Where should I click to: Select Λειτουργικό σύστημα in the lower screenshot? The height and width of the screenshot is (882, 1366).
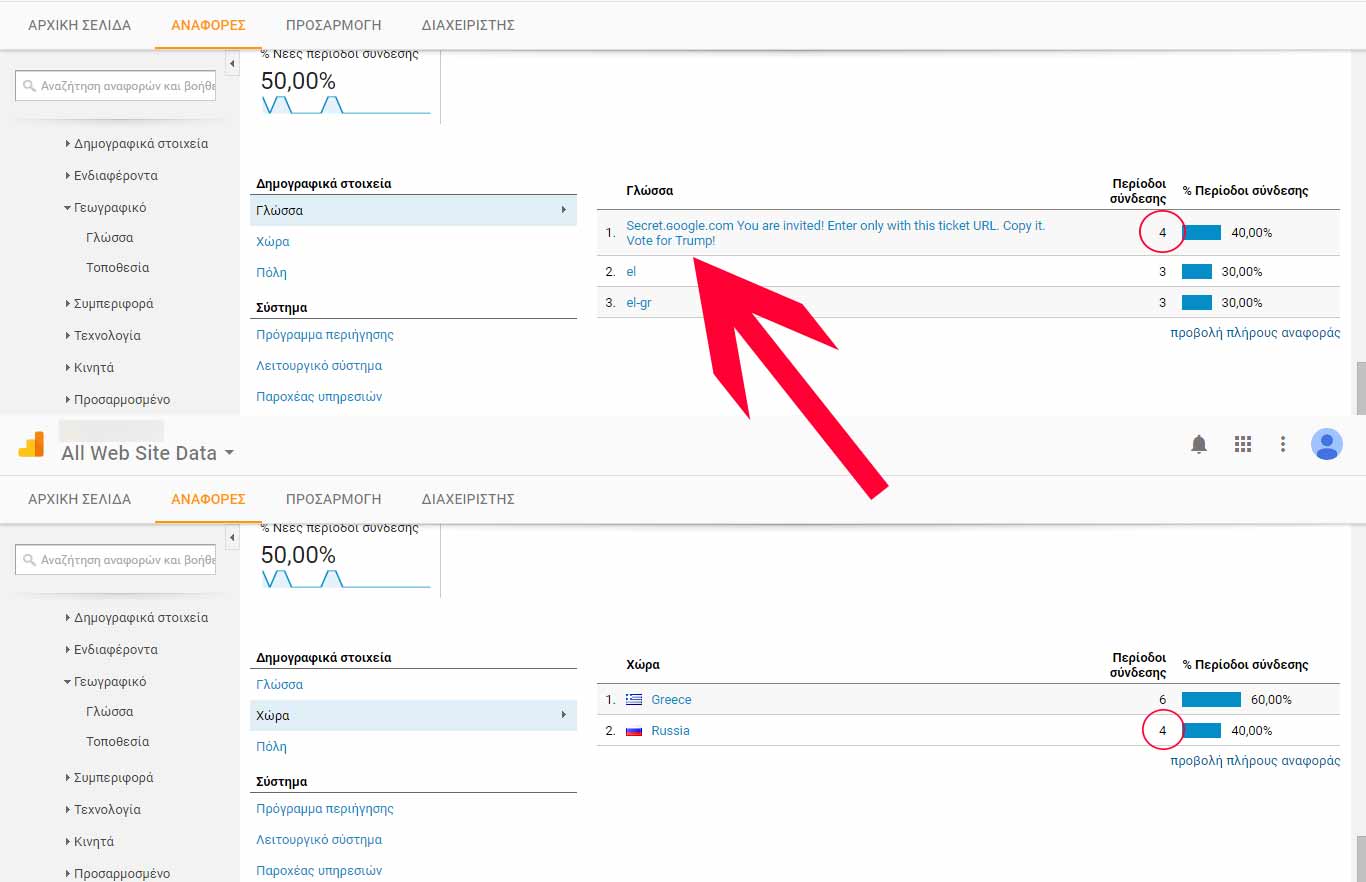pos(319,840)
